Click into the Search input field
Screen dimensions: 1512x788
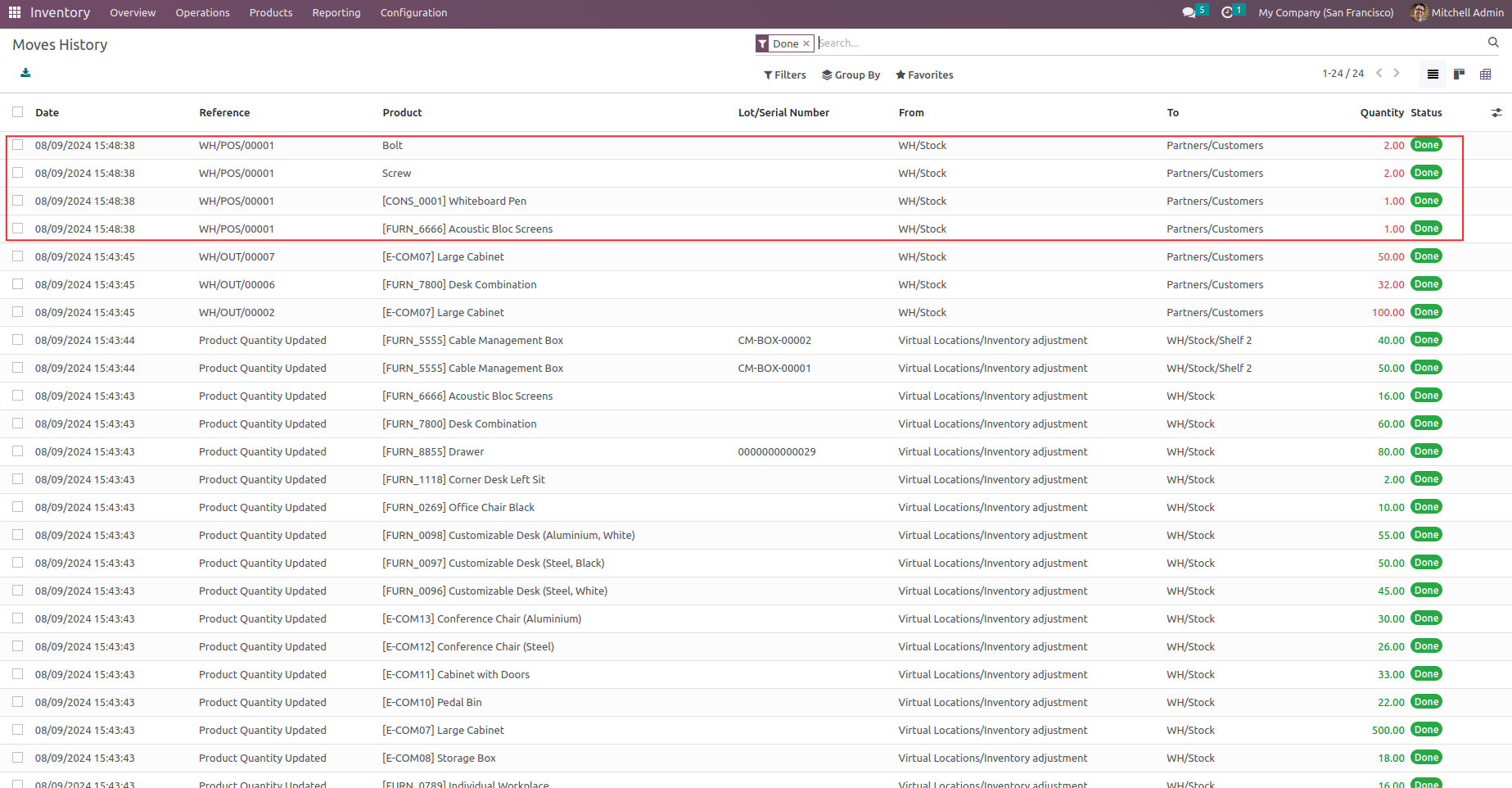coord(1146,43)
